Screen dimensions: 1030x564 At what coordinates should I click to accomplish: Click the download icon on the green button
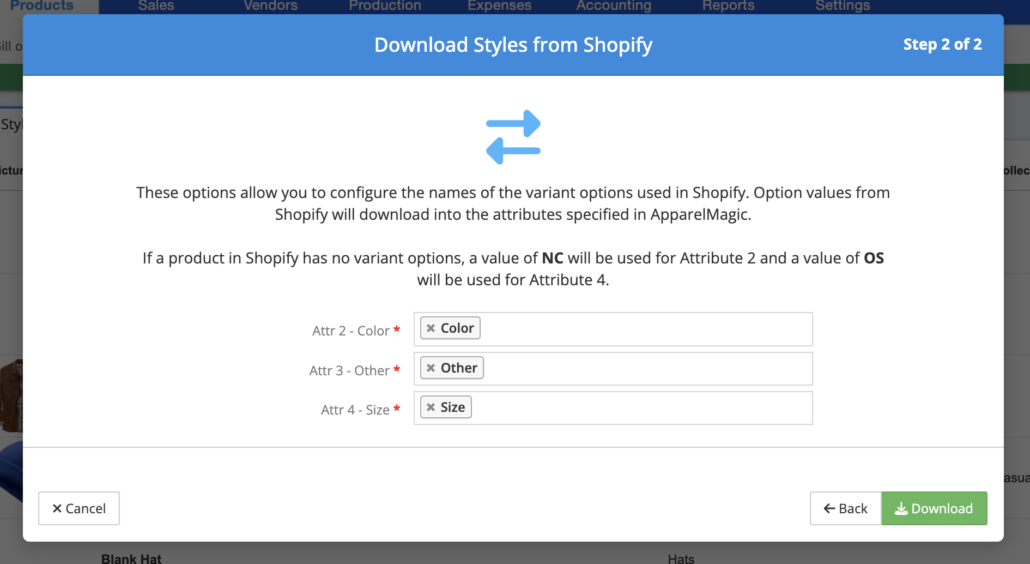pos(901,508)
